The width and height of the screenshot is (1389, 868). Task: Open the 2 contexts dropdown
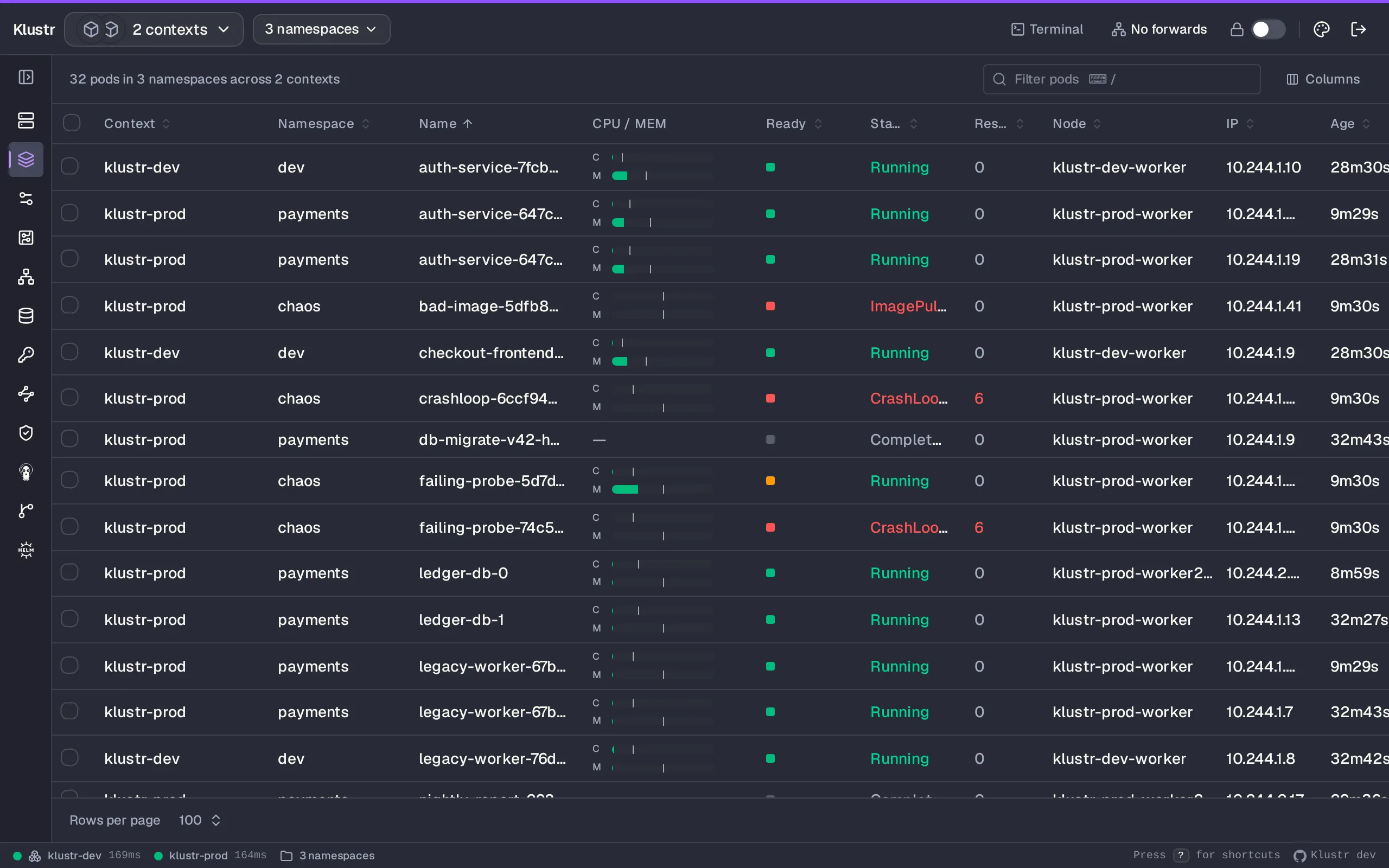coord(154,29)
